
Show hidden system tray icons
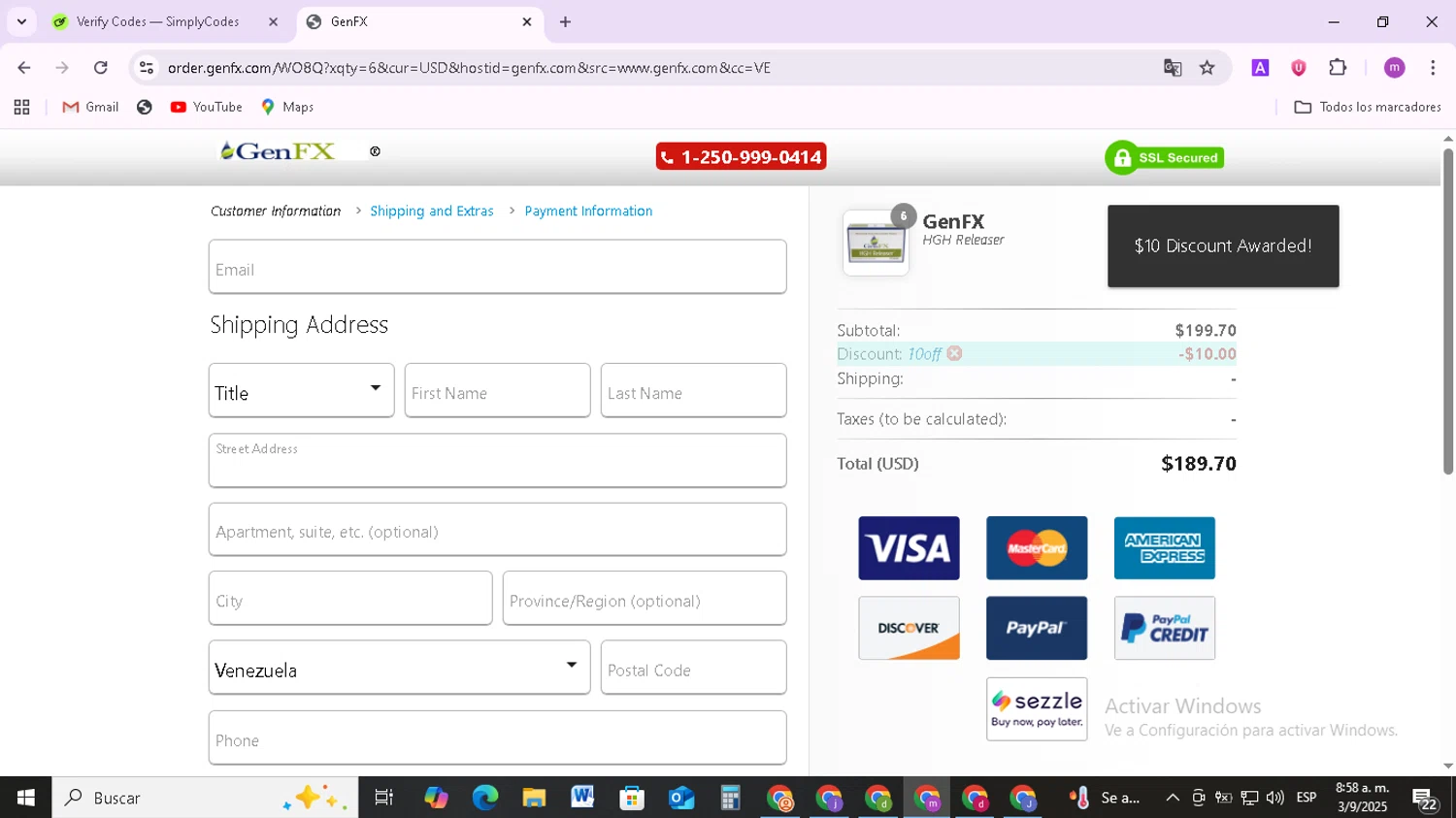point(1173,798)
